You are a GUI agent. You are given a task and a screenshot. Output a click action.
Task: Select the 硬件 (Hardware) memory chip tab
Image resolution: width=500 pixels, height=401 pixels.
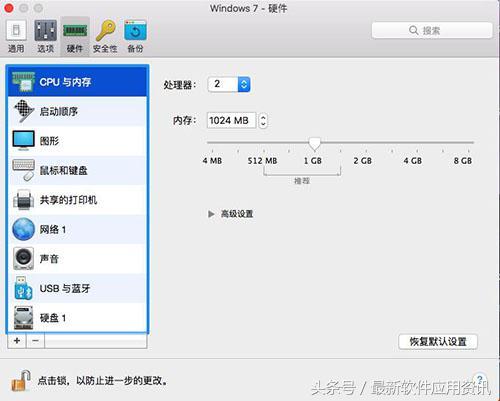[x=75, y=37]
